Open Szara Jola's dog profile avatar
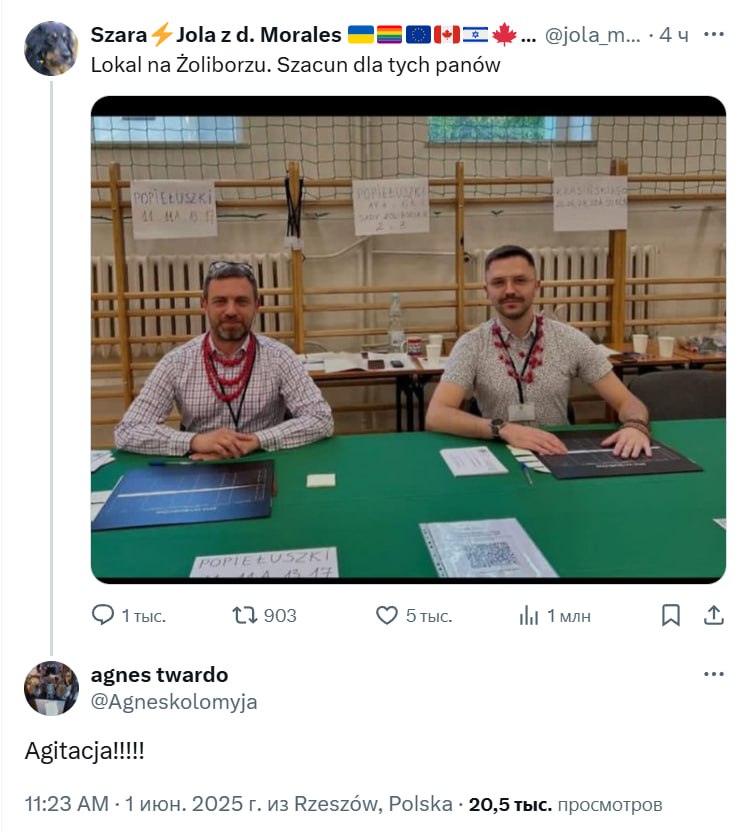Image resolution: width=748 pixels, height=832 pixels. pyautogui.click(x=51, y=48)
